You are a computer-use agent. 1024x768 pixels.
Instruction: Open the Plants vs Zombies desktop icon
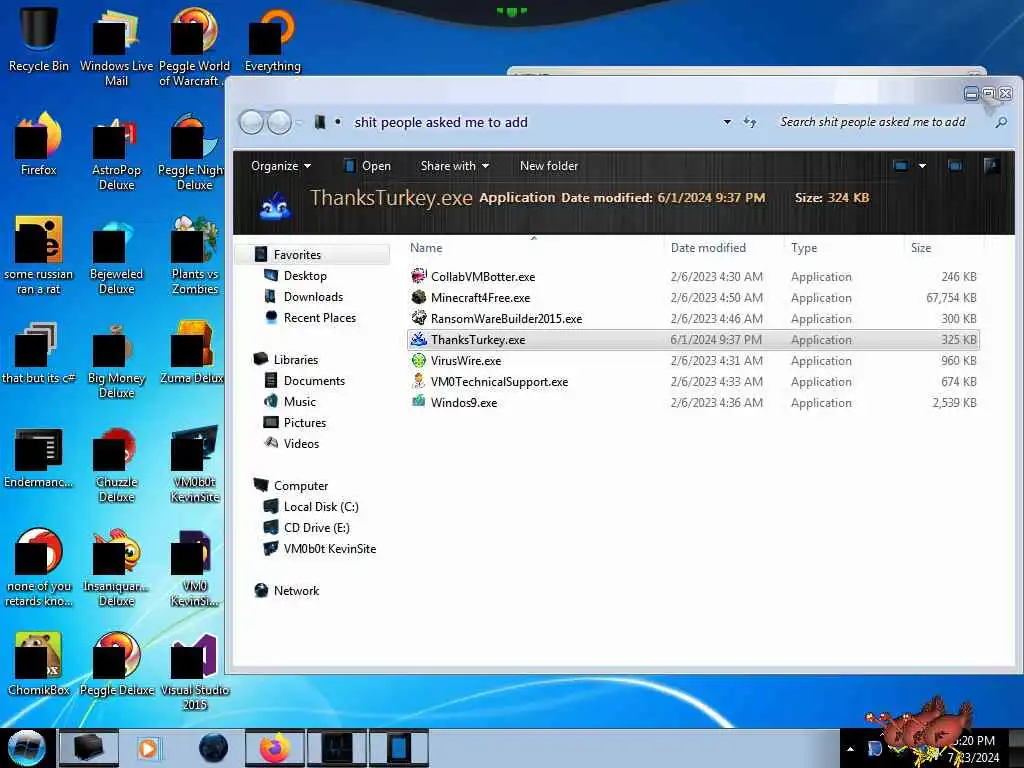click(x=194, y=256)
